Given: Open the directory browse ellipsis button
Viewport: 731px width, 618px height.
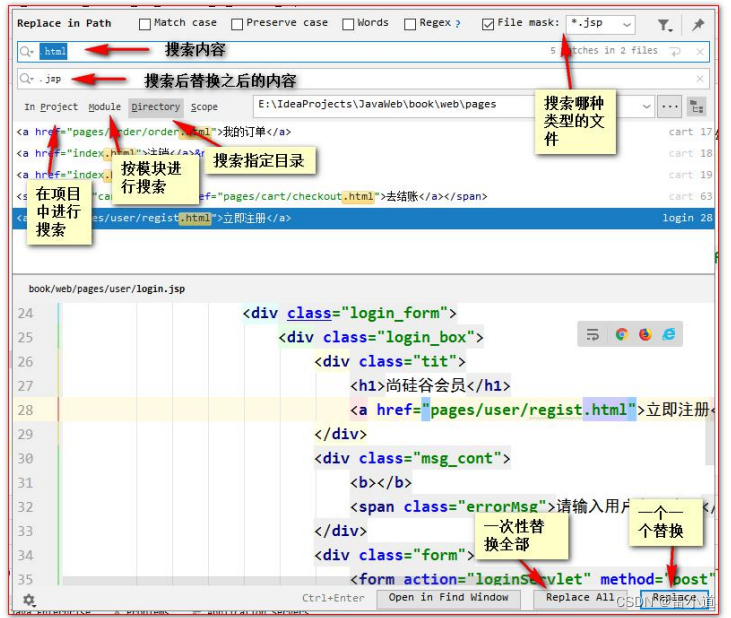Looking at the screenshot, I should point(670,107).
